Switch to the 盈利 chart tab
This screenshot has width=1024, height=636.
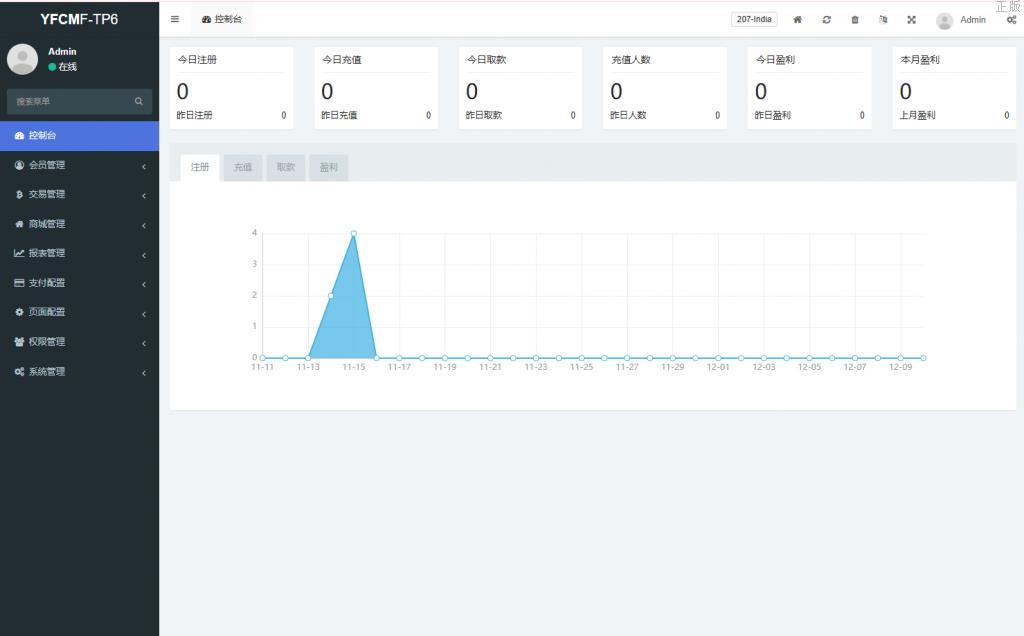coord(329,168)
